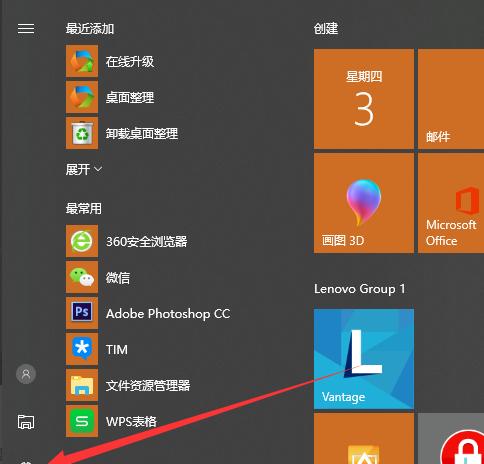Viewport: 484px width, 464px height.
Task: Click the 360安全浏览器 icon
Action: 82,241
